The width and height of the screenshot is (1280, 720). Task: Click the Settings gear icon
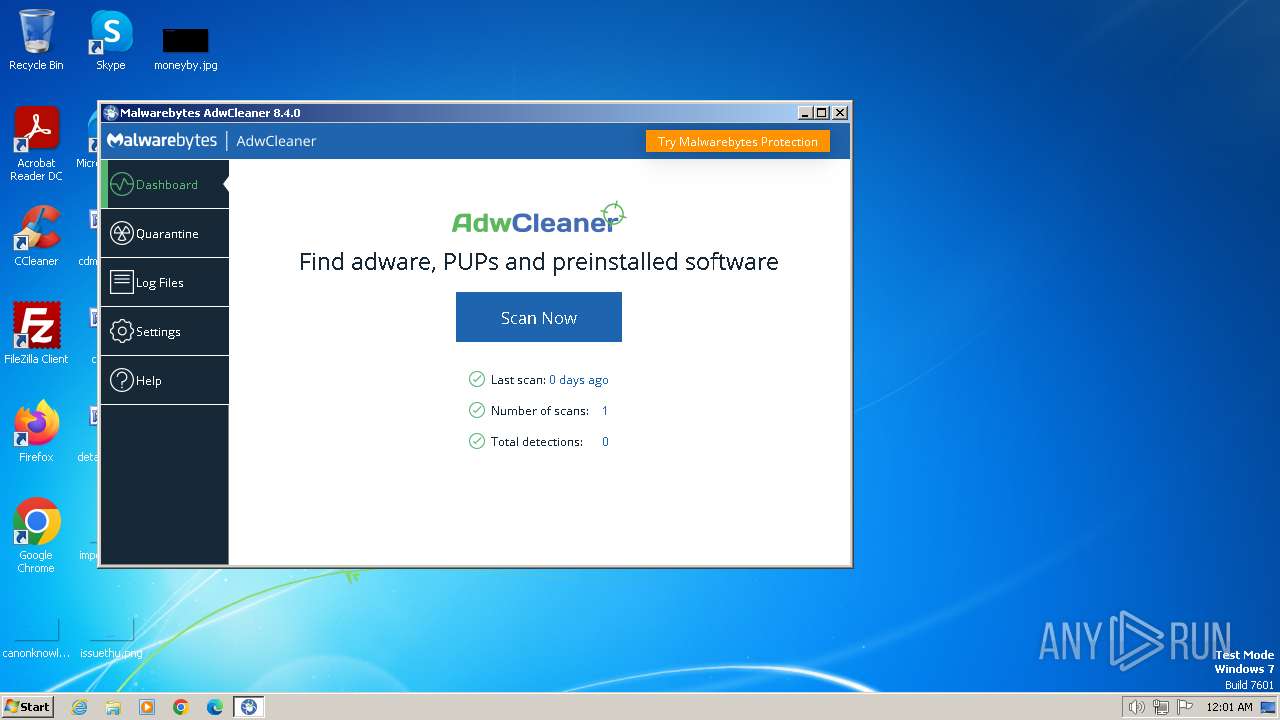tap(122, 331)
